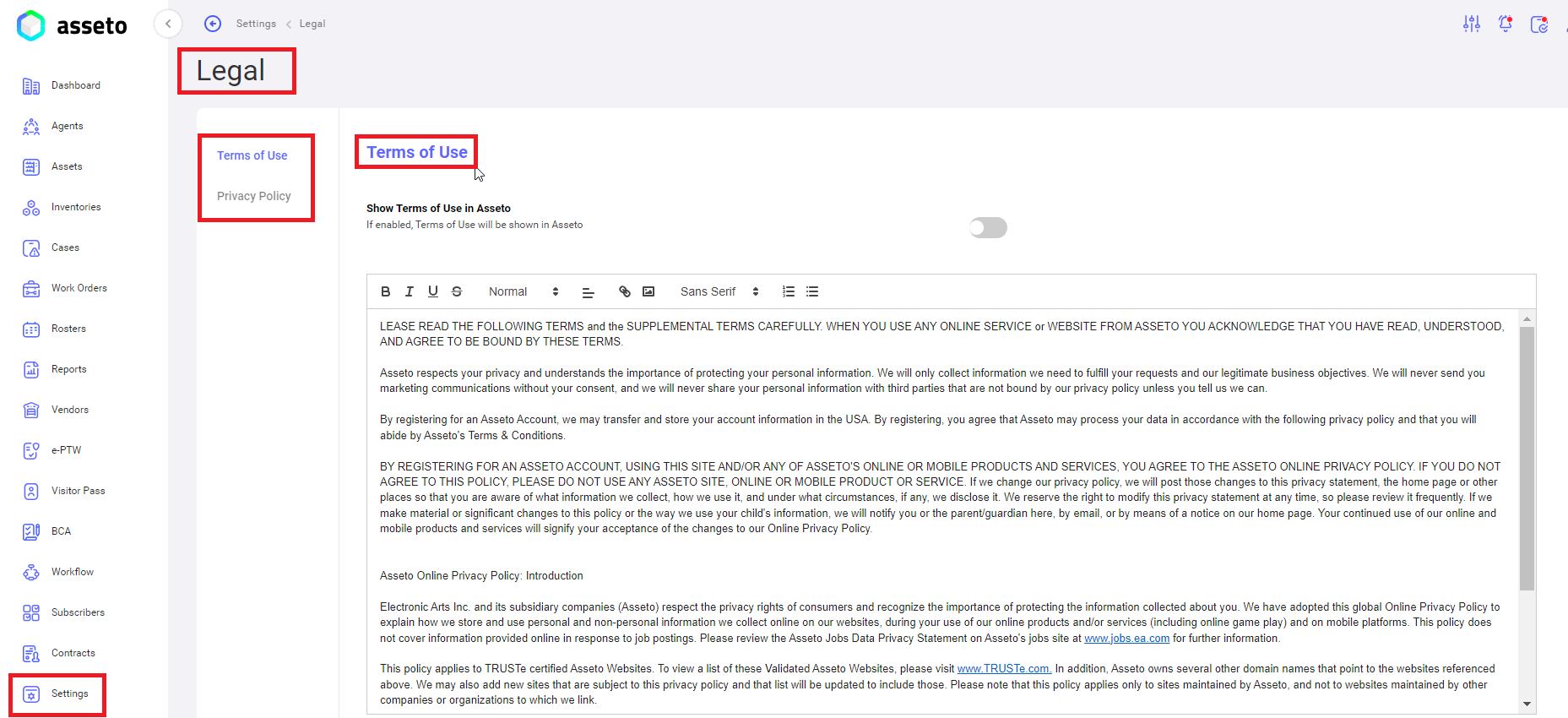Open the e-PTW sidebar icon
1568x718 pixels.
coord(31,451)
